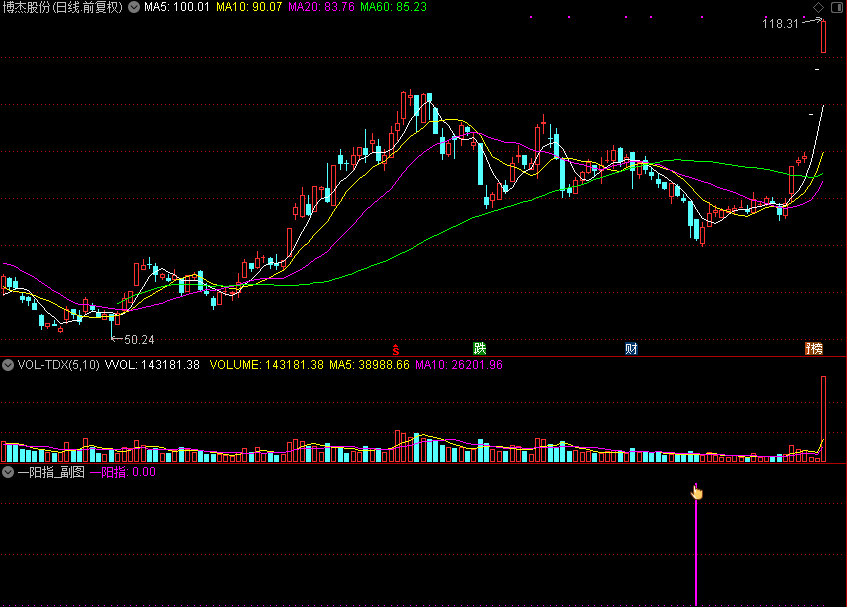Click the 博杰股份(日线.前复权) chart title
The image size is (847, 607).
point(63,7)
